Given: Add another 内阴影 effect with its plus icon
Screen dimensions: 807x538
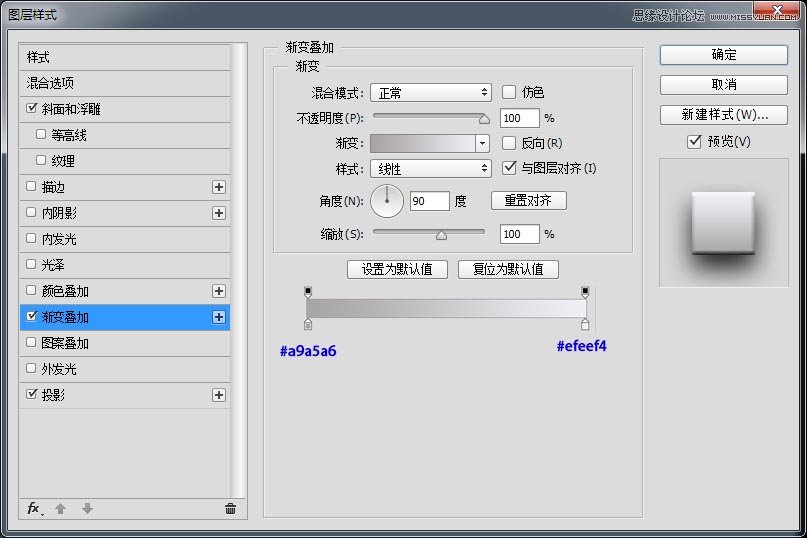Looking at the screenshot, I should pos(219,213).
